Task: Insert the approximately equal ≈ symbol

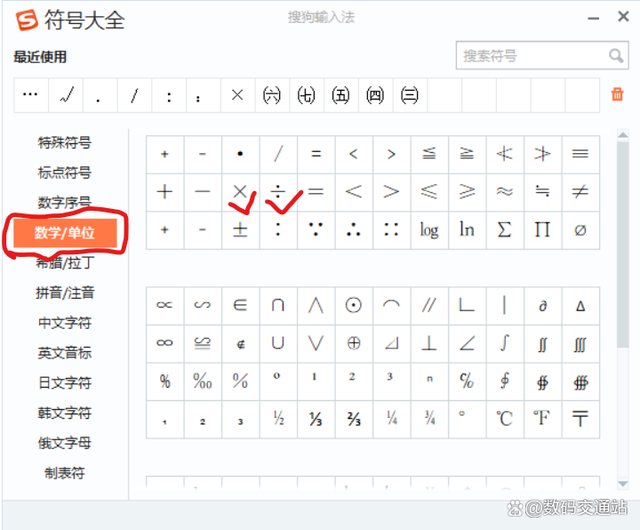Action: click(x=504, y=192)
